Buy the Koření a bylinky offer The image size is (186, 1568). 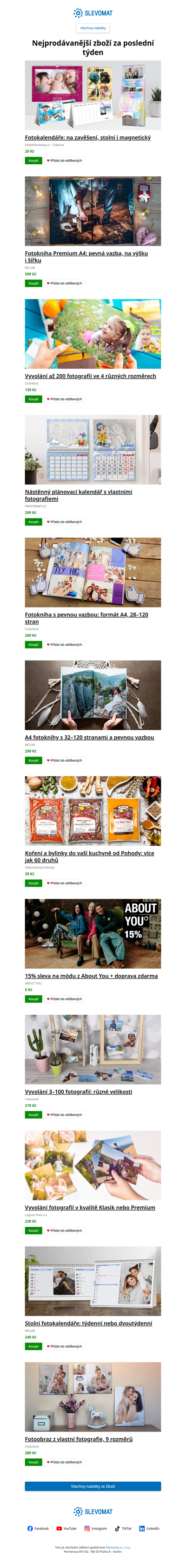point(33,883)
